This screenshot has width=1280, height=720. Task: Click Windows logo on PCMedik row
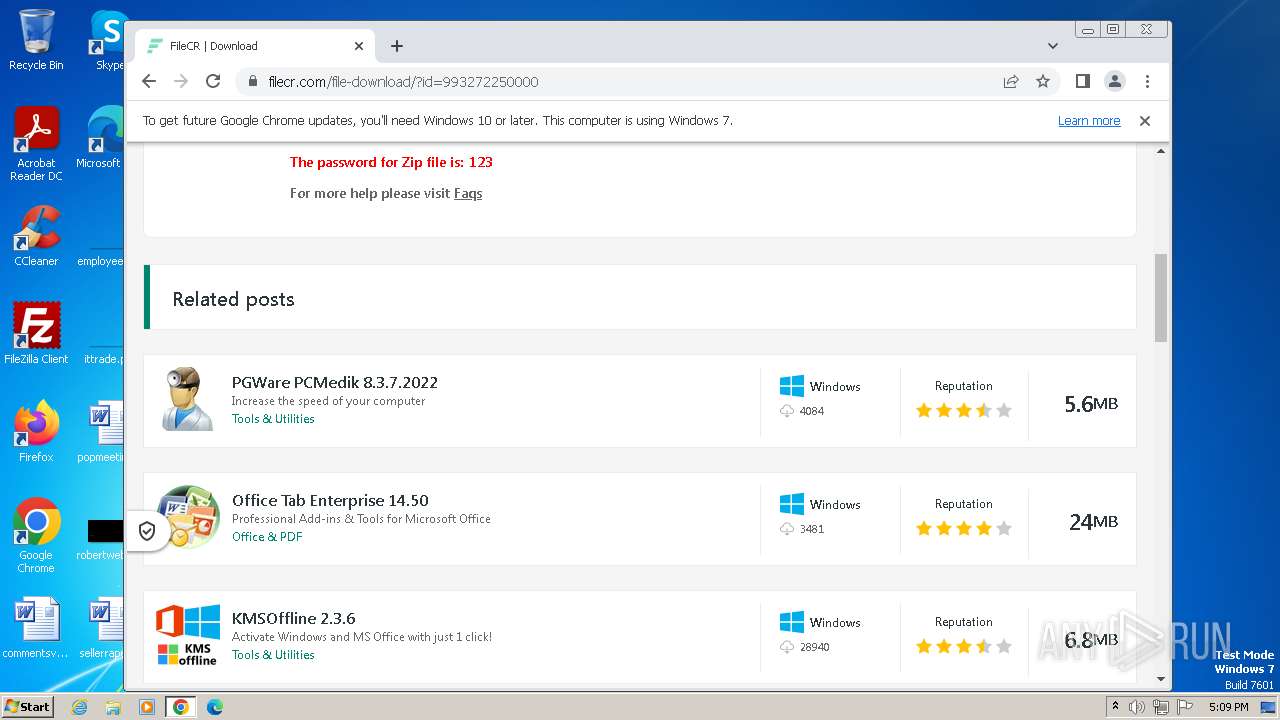coord(792,386)
